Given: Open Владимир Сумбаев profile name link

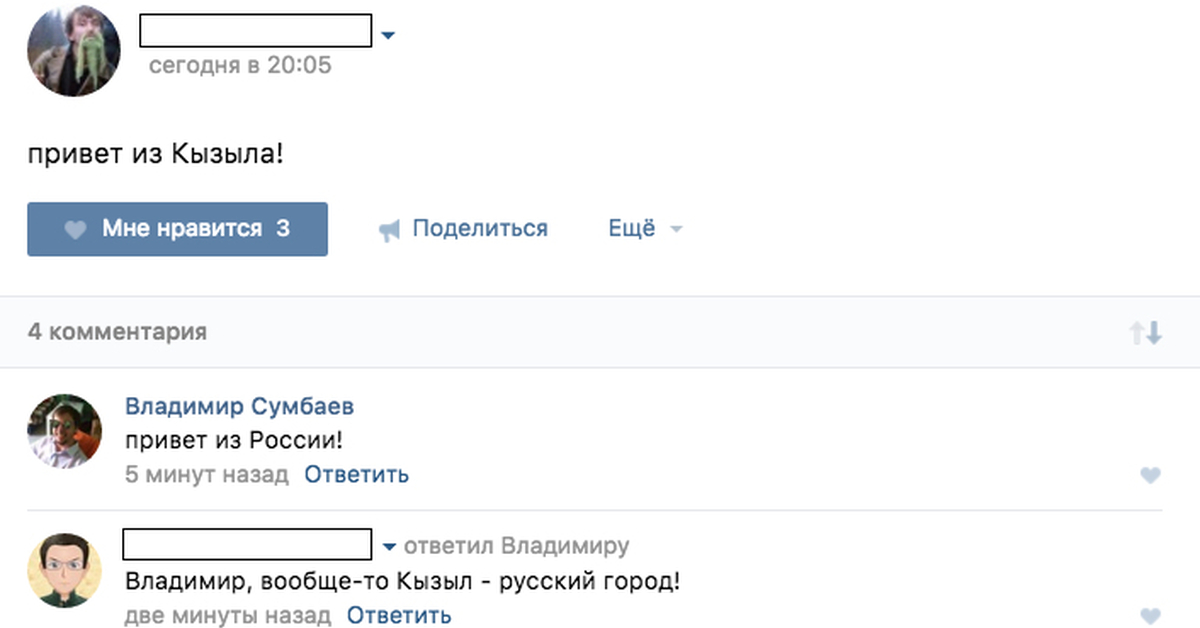Looking at the screenshot, I should coord(239,407).
